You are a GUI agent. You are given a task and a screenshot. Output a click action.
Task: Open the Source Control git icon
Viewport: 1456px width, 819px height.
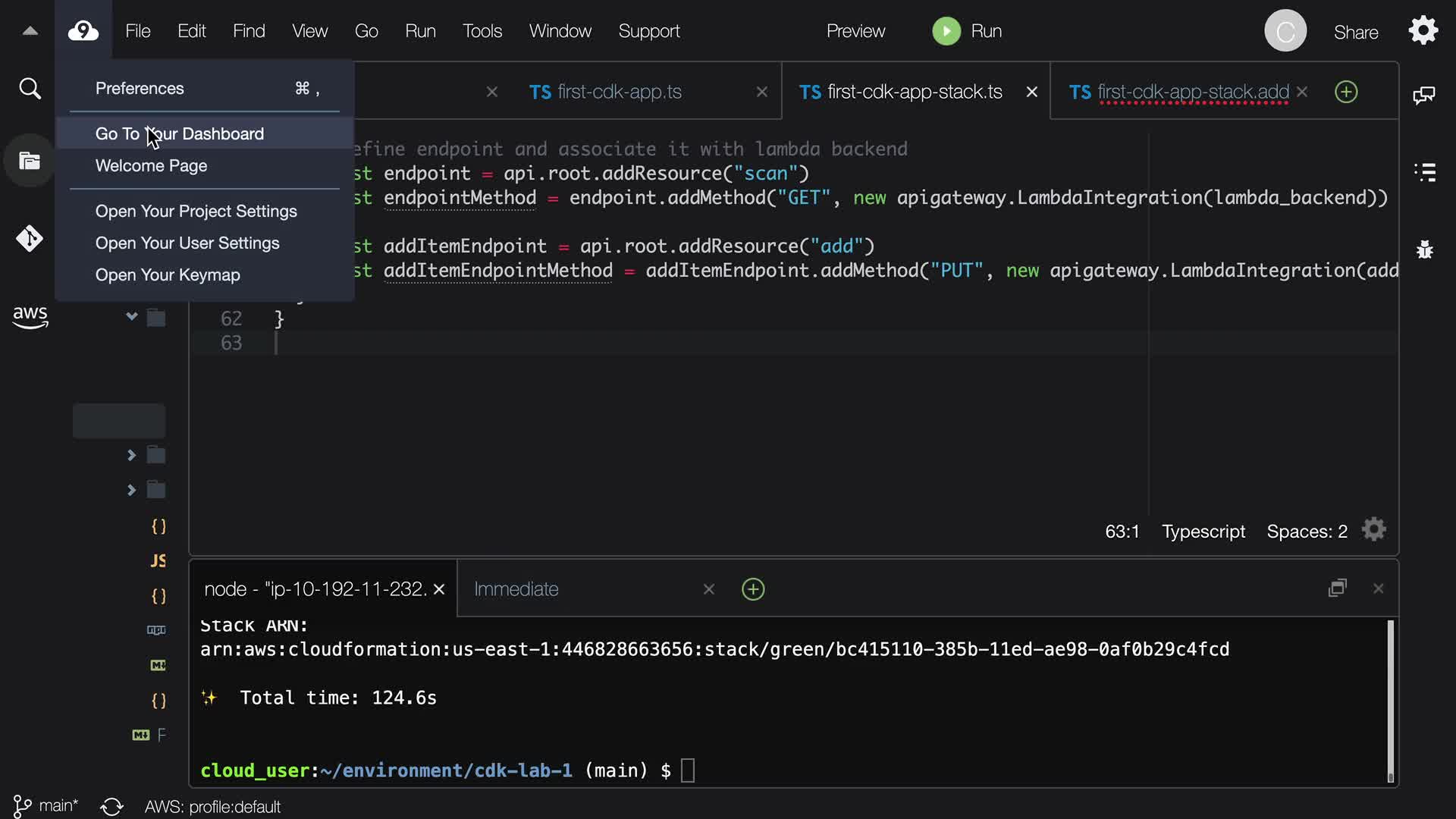tap(30, 239)
